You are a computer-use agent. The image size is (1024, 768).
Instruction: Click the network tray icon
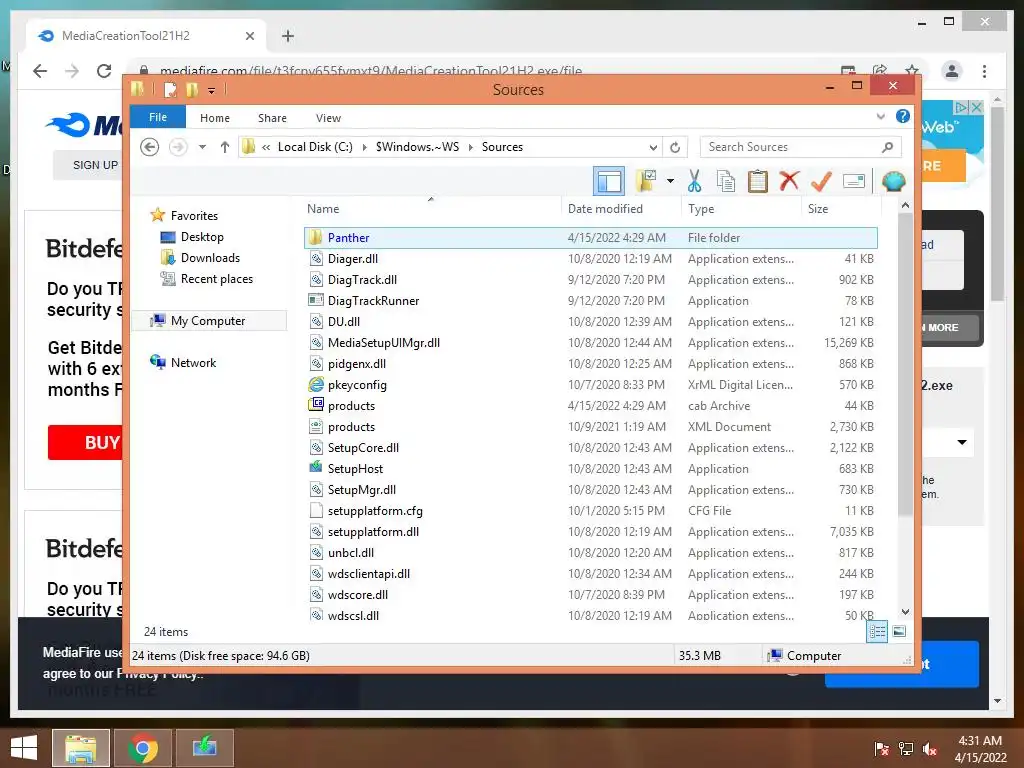[x=906, y=748]
